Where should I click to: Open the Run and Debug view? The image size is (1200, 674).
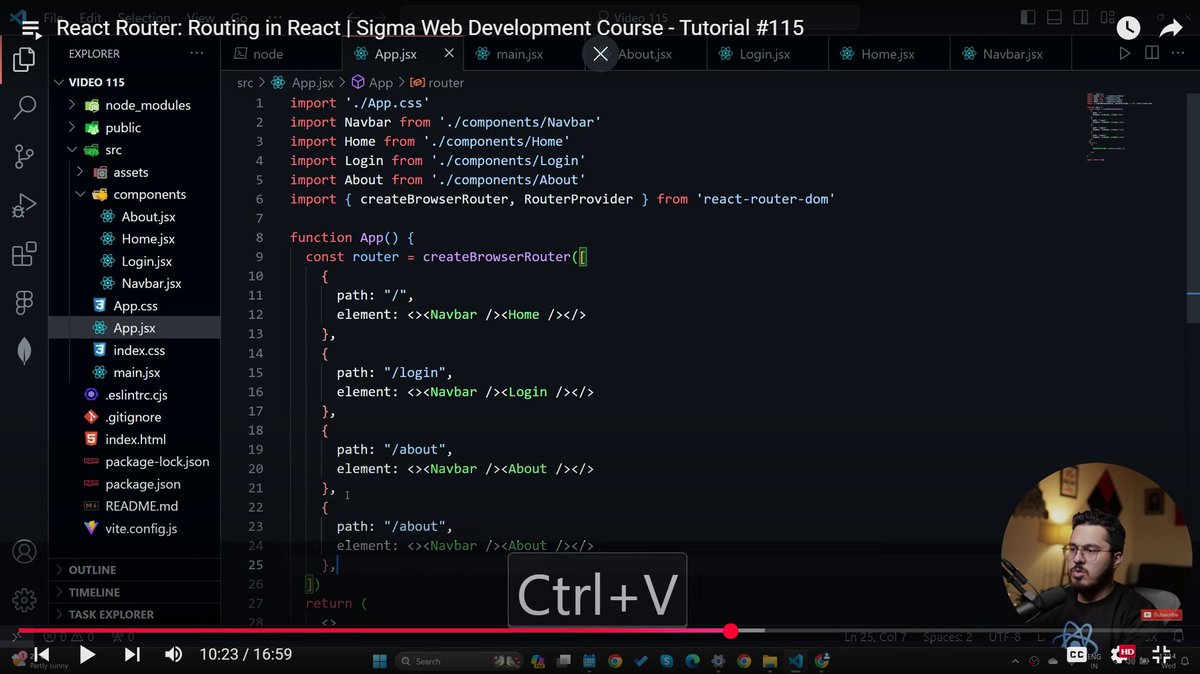point(24,205)
